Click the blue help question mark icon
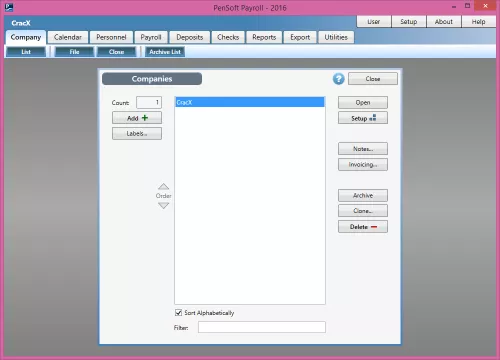The height and width of the screenshot is (360, 500). pyautogui.click(x=338, y=79)
